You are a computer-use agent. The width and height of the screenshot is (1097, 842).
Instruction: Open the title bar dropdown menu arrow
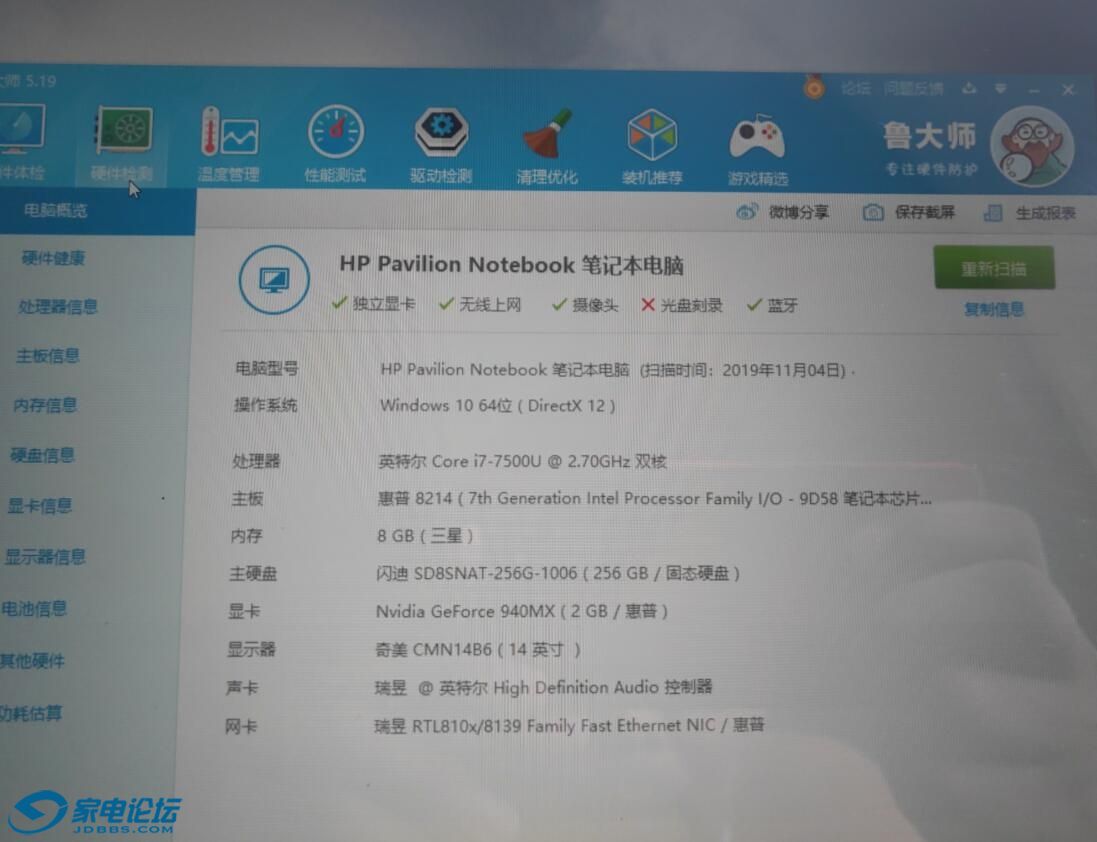coord(1001,89)
